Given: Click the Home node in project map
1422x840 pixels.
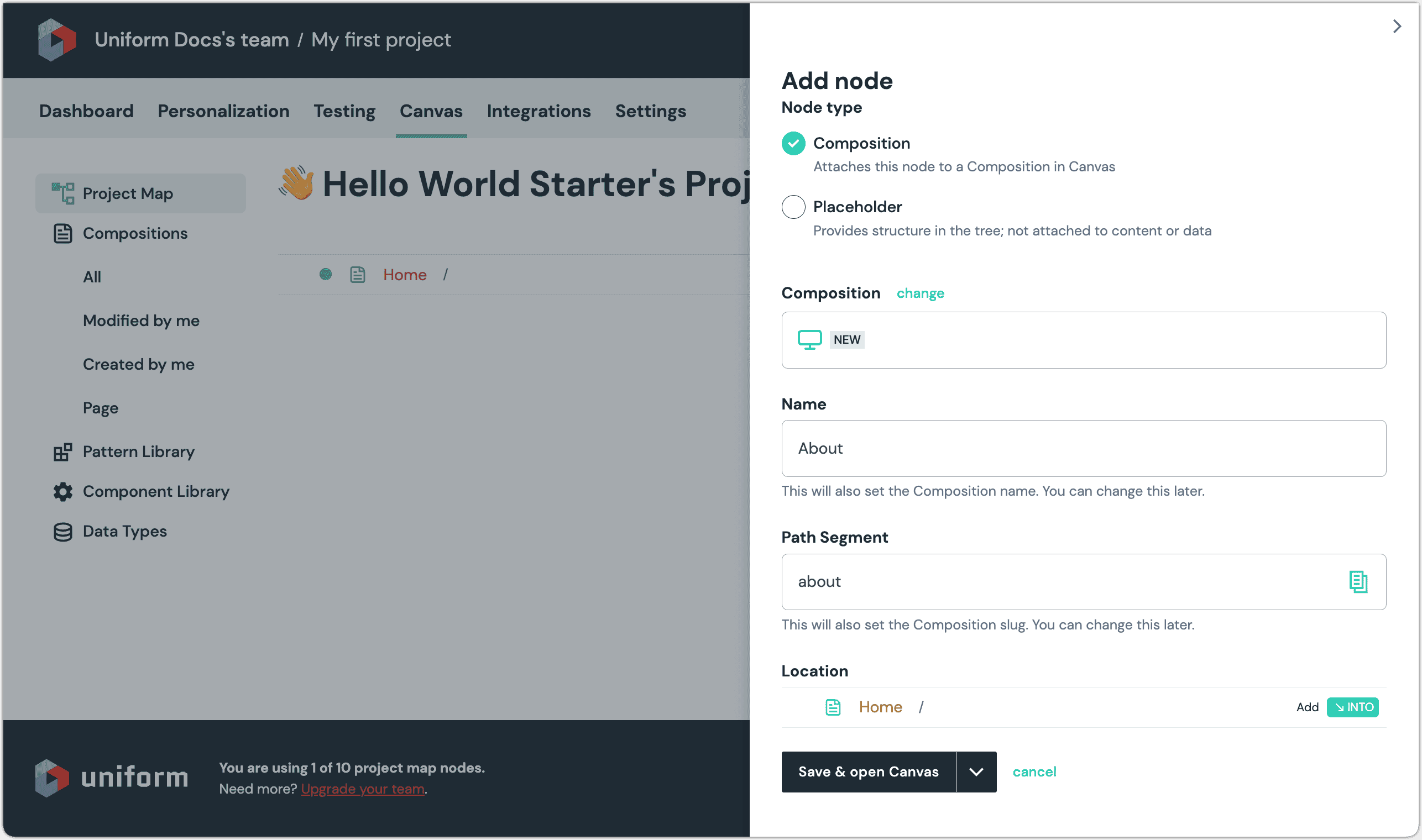Looking at the screenshot, I should [404, 275].
